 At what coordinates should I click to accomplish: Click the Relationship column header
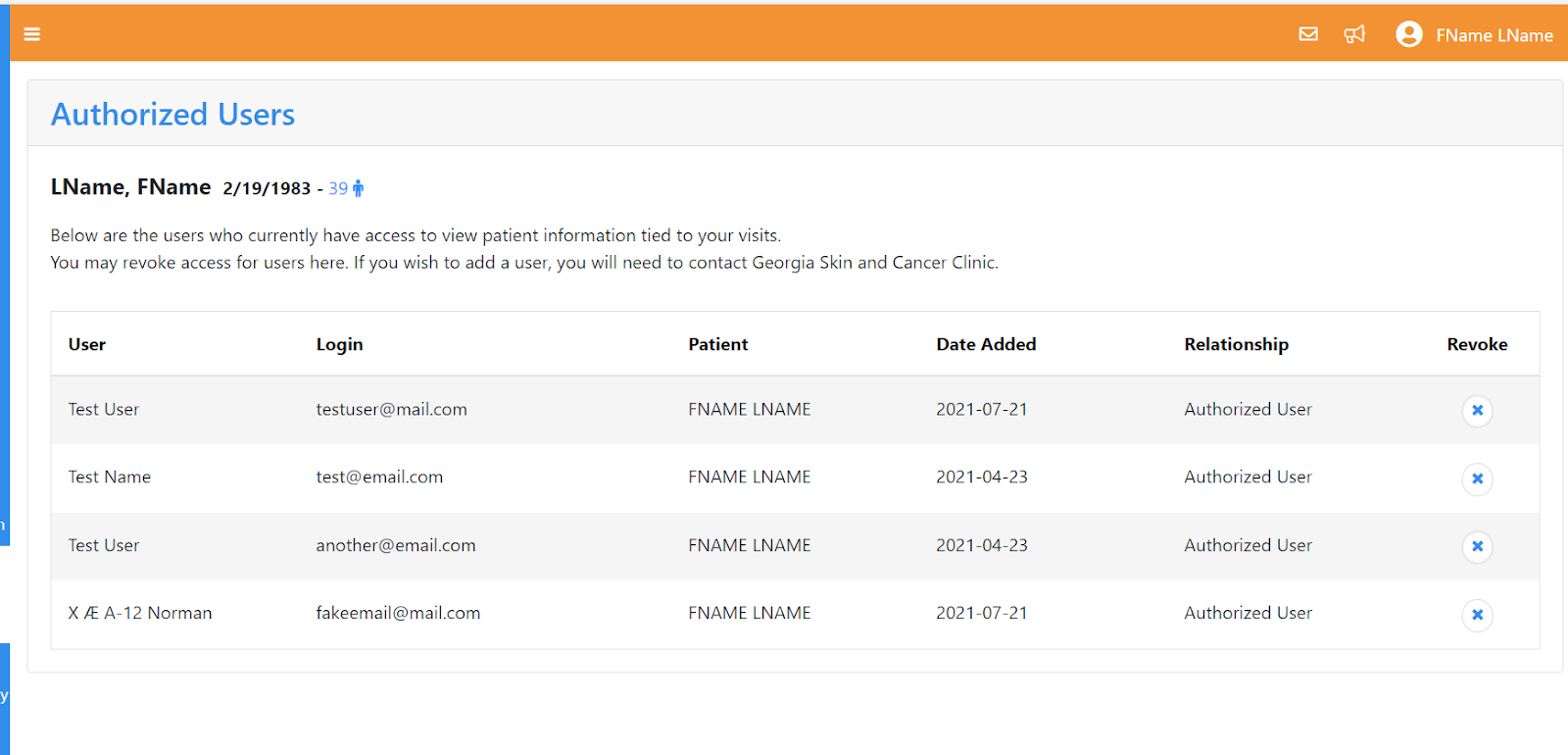[1236, 344]
